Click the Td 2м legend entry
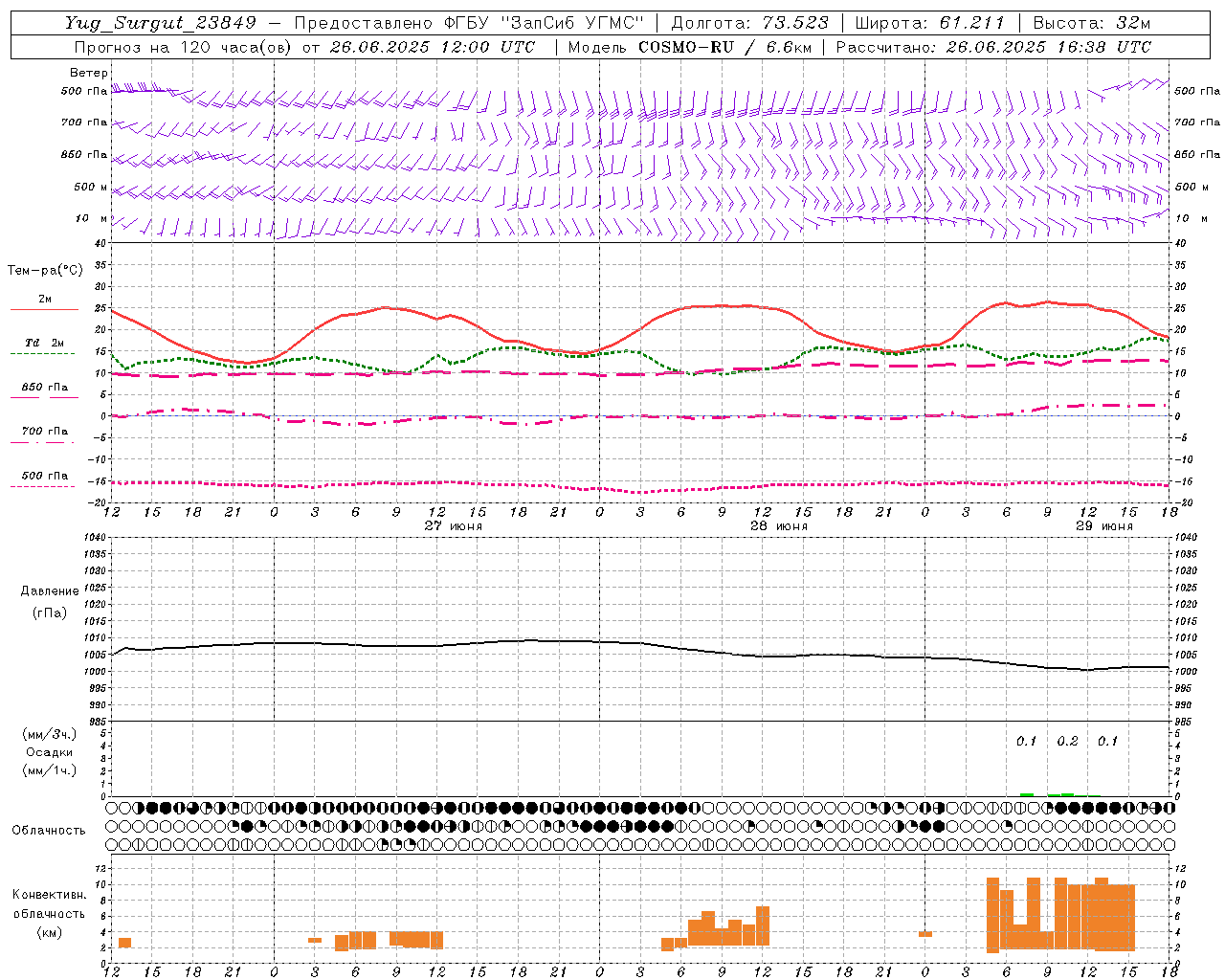Image resolution: width=1225 pixels, height=980 pixels. click(45, 343)
